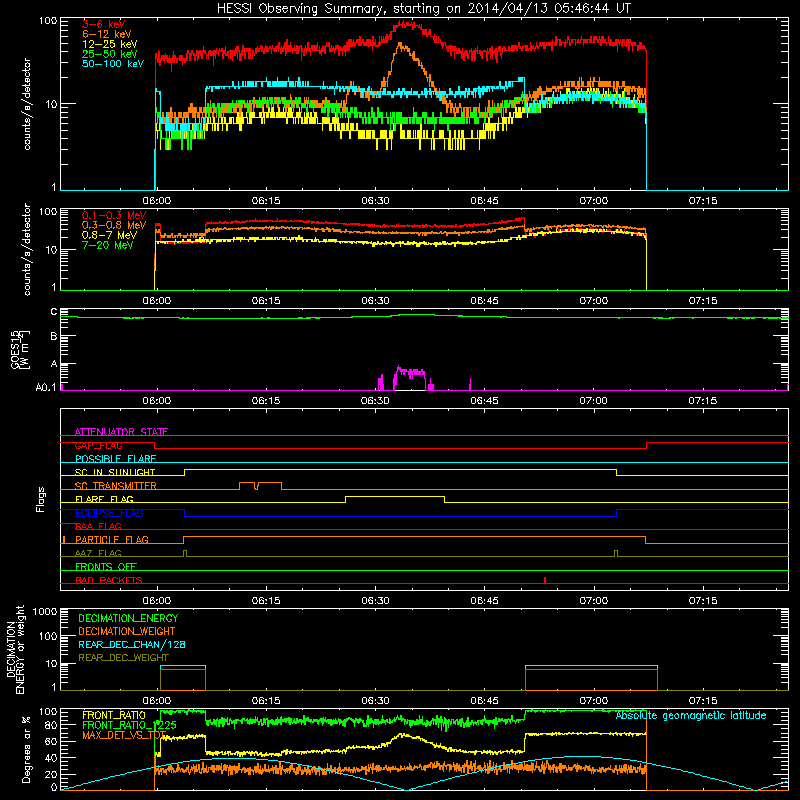Click the AAZ_FLAG label
Viewport: 800px width, 800px height.
coord(98,554)
